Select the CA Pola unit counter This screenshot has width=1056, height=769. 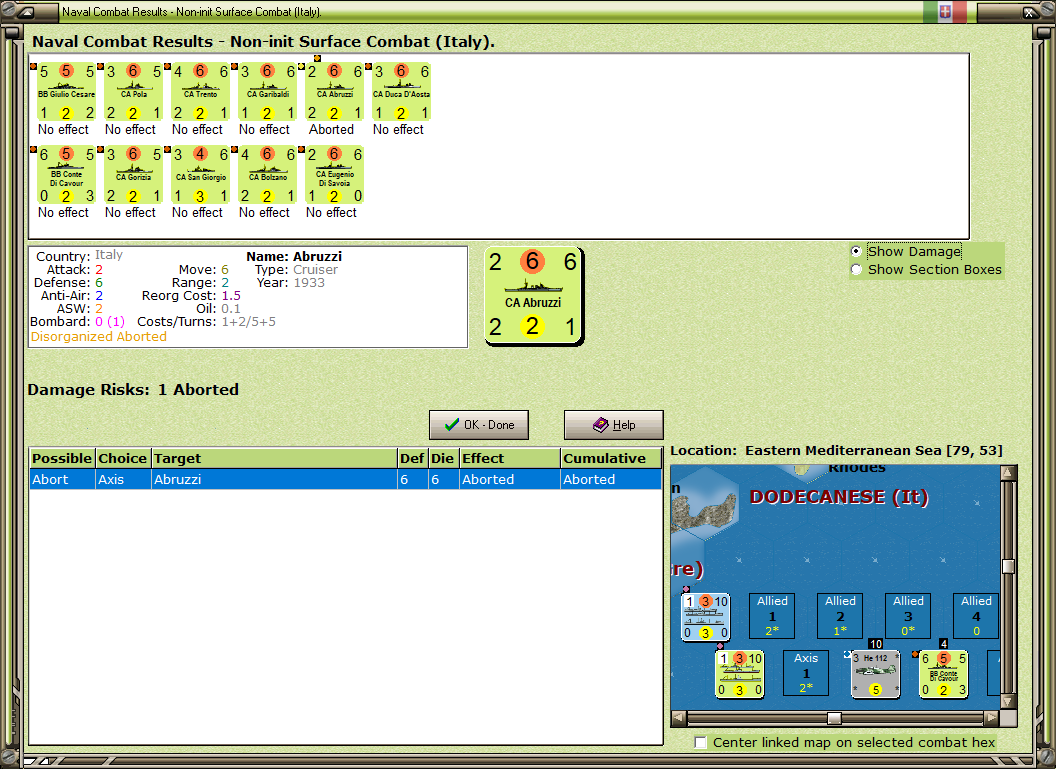pyautogui.click(x=133, y=92)
